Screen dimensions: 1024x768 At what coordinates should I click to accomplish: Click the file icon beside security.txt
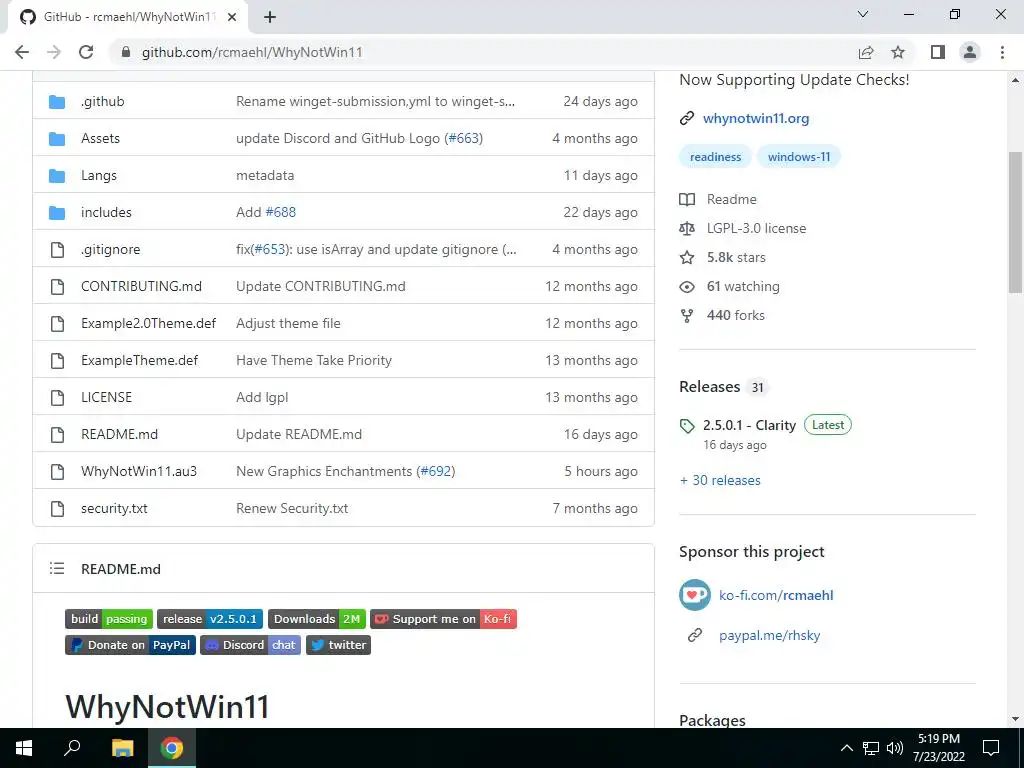click(57, 508)
